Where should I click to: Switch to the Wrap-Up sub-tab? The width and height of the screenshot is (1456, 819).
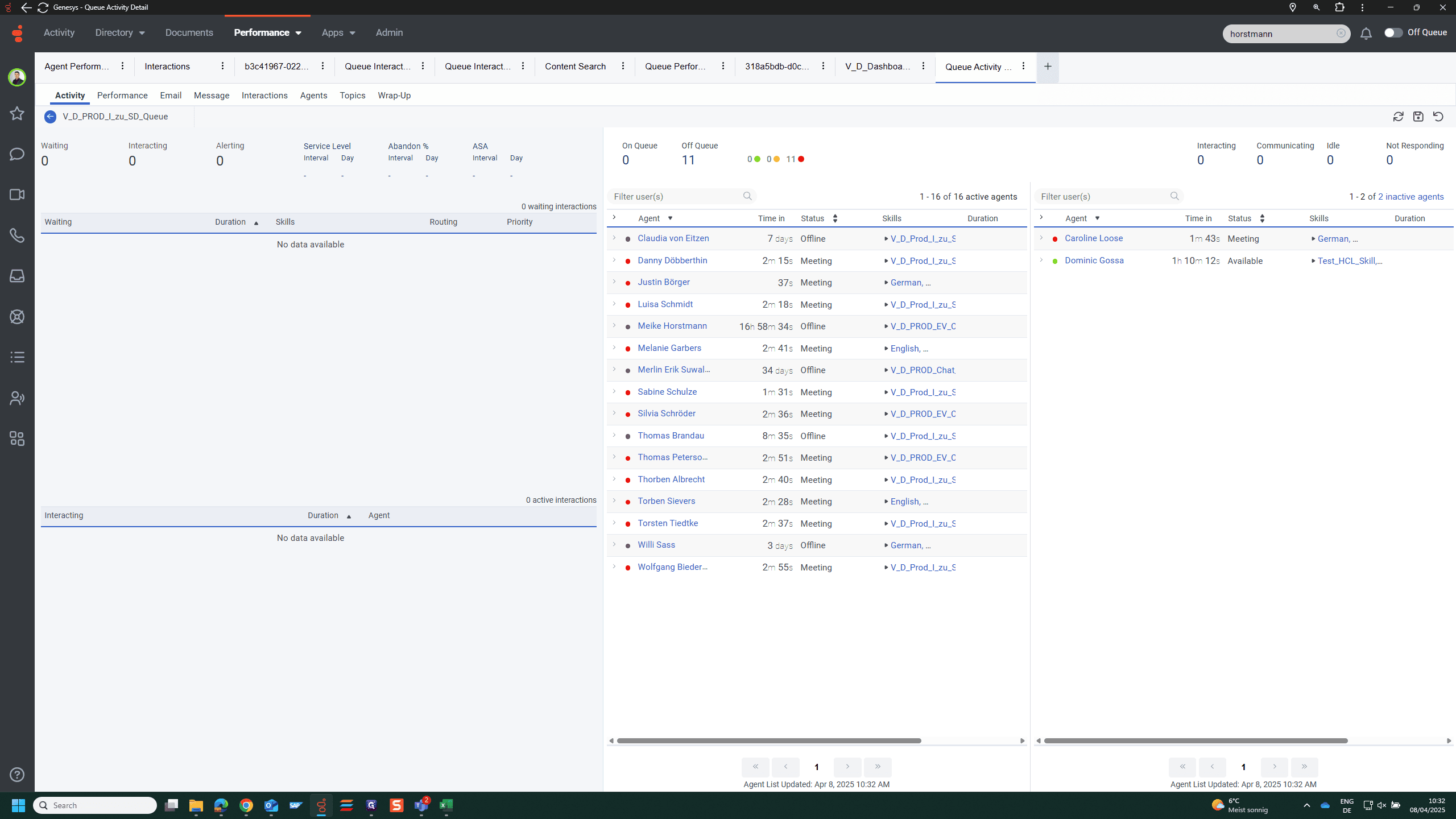pyautogui.click(x=394, y=96)
